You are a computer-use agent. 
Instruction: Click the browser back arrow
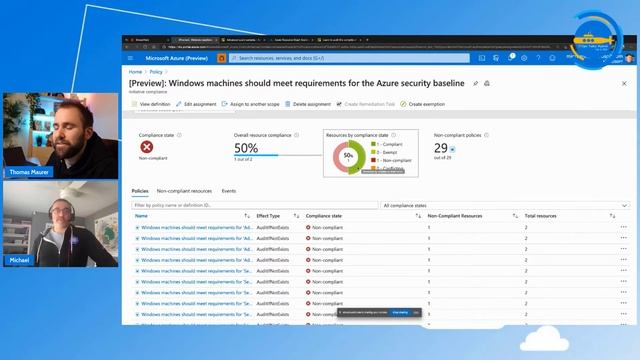tap(127, 47)
